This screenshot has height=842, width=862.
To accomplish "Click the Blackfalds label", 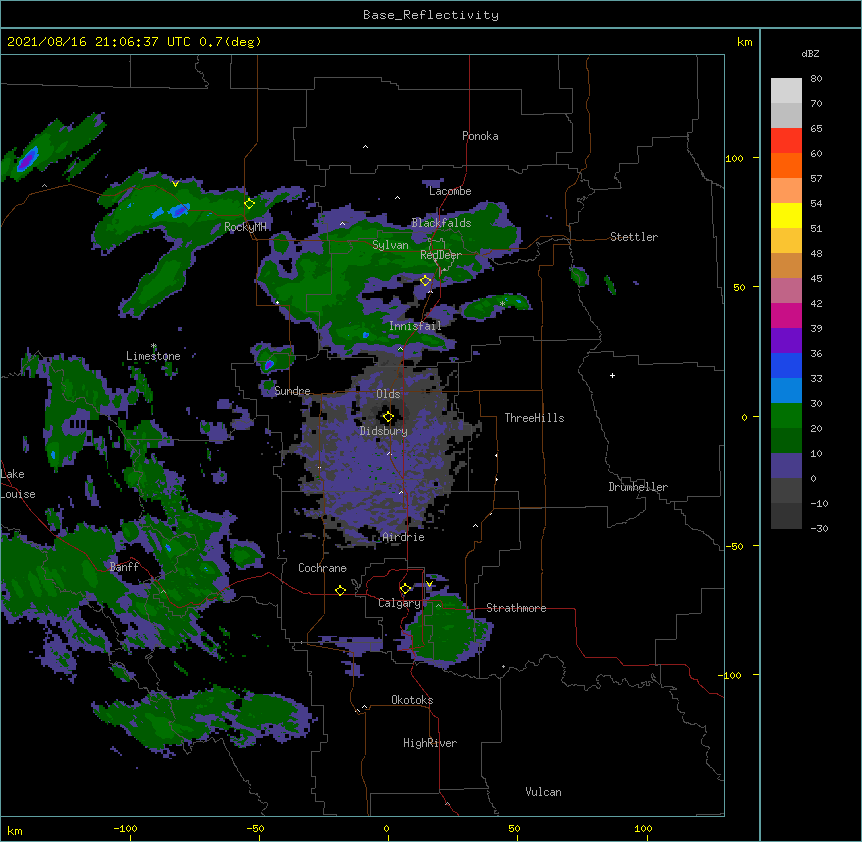I will coord(441,223).
